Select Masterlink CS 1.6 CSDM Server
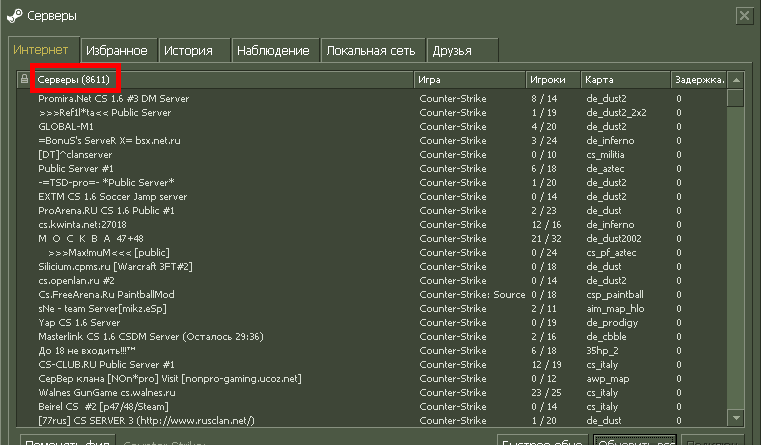Image resolution: width=761 pixels, height=445 pixels. click(x=372, y=337)
